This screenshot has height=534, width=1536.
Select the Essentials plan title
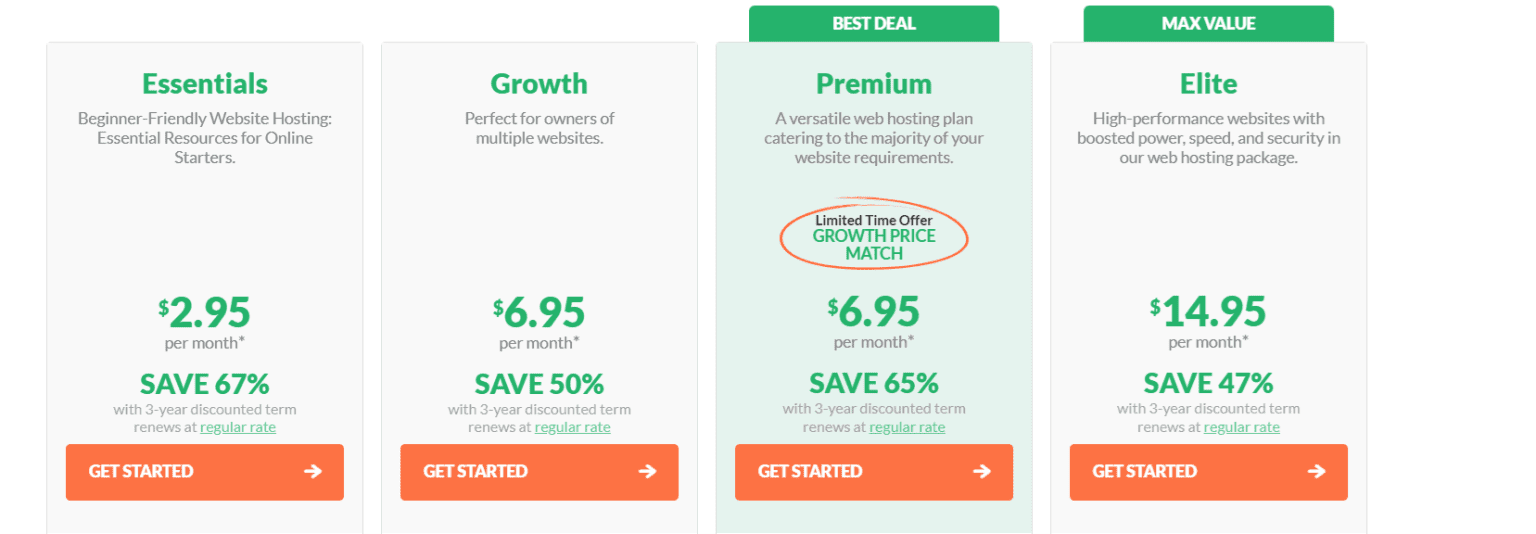[x=205, y=83]
